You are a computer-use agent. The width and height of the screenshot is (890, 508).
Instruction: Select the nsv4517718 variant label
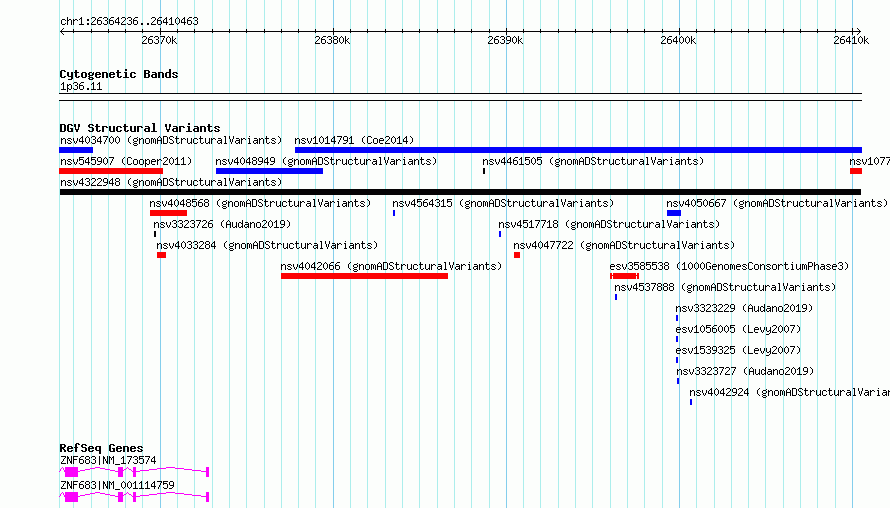(x=610, y=224)
